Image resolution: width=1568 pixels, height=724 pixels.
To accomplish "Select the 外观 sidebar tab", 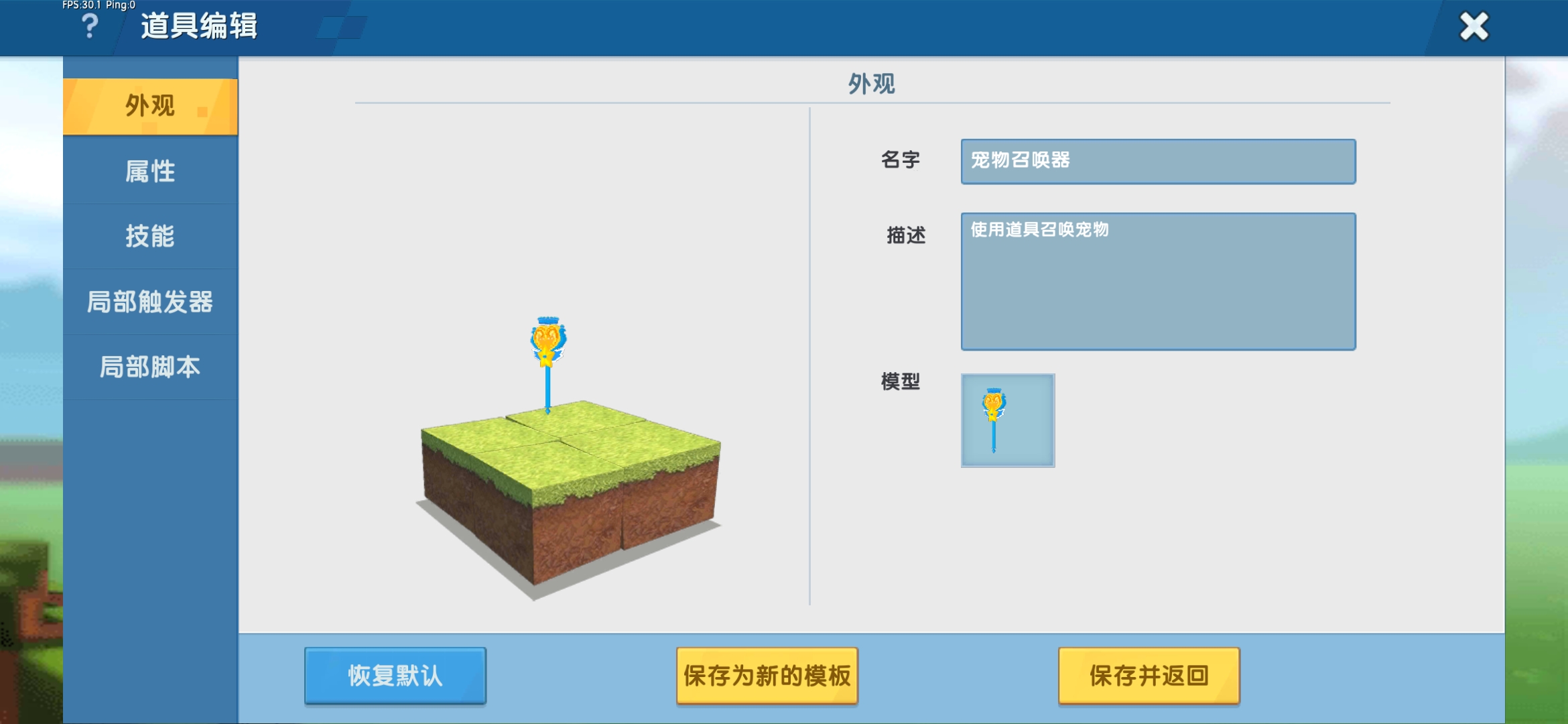I will pos(150,106).
